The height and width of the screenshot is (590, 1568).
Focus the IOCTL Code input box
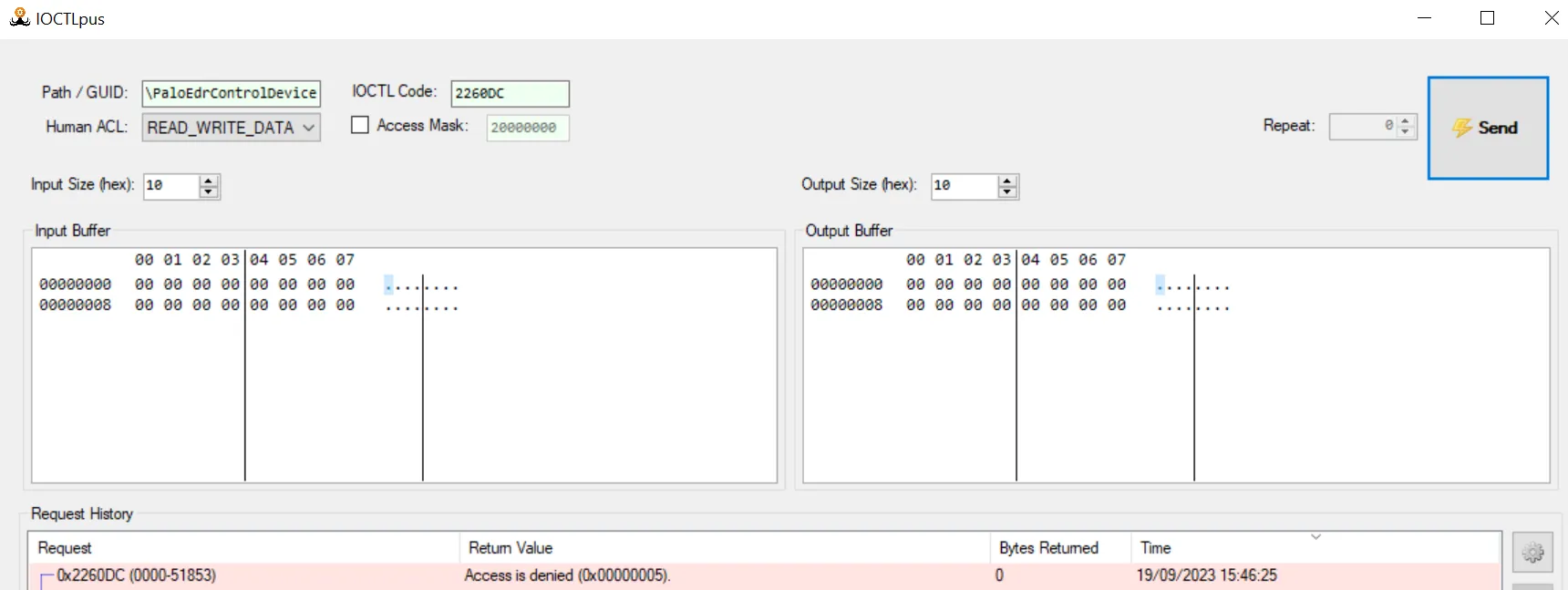[x=510, y=93]
